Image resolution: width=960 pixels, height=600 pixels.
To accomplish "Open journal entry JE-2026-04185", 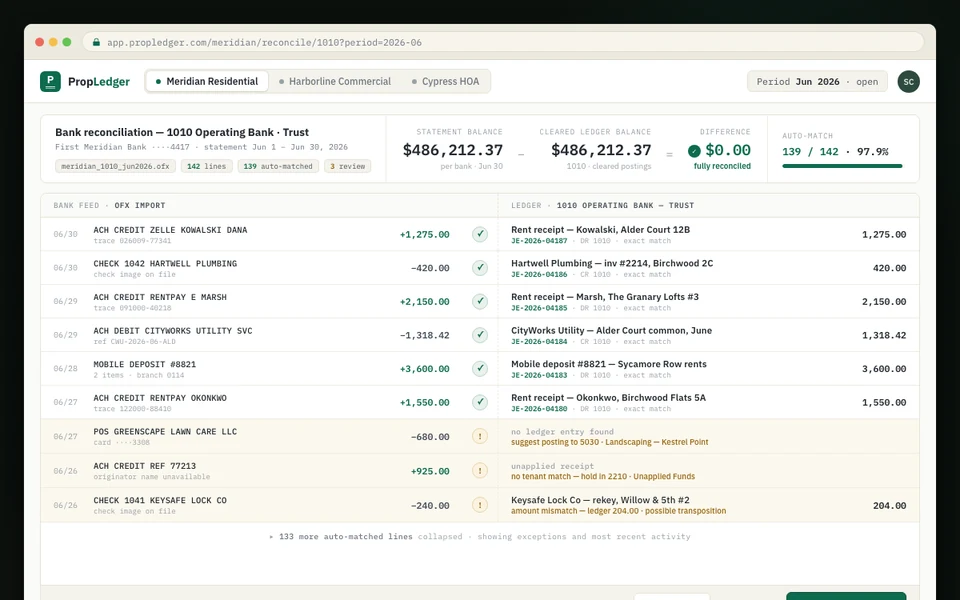I will point(539,308).
